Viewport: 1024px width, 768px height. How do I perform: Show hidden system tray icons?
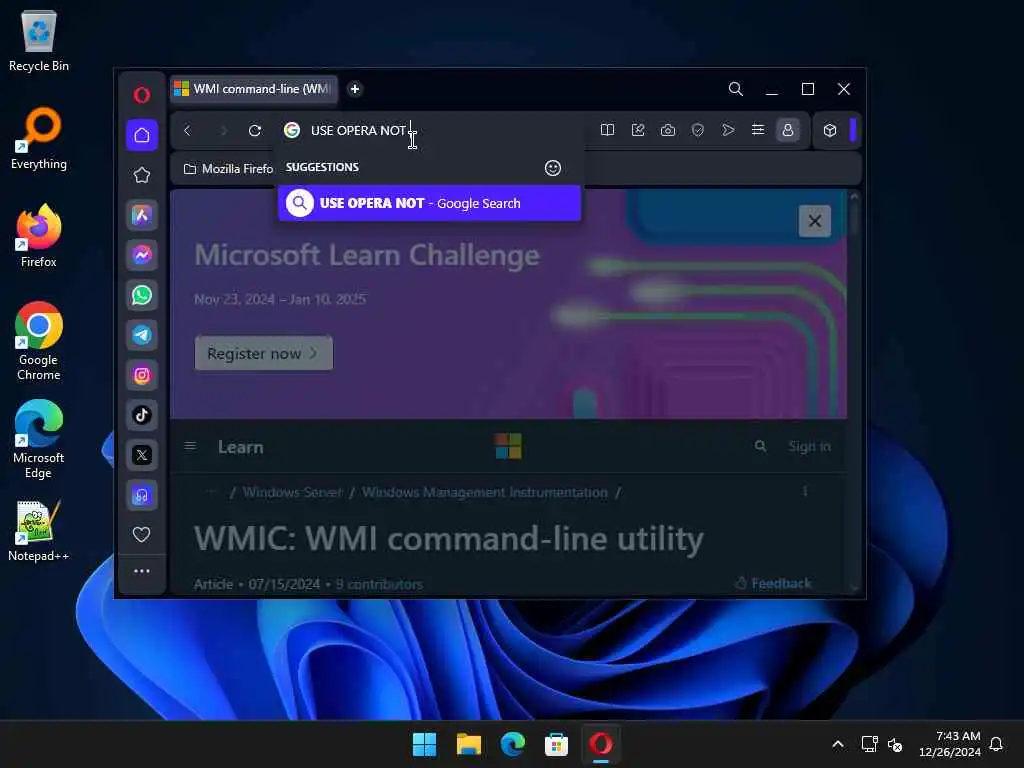[838, 744]
